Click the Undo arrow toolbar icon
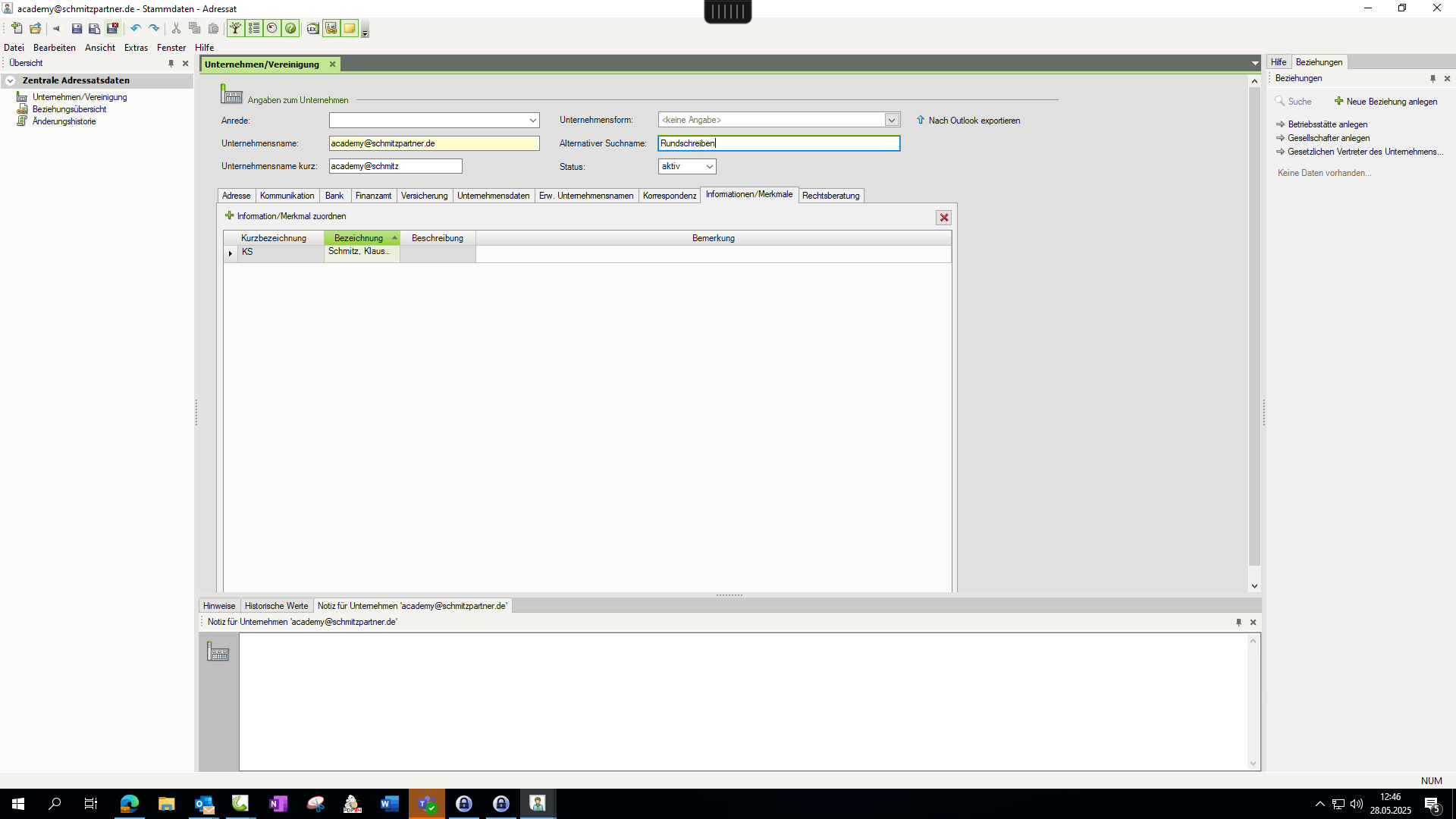Viewport: 1456px width, 819px height. coord(136,29)
